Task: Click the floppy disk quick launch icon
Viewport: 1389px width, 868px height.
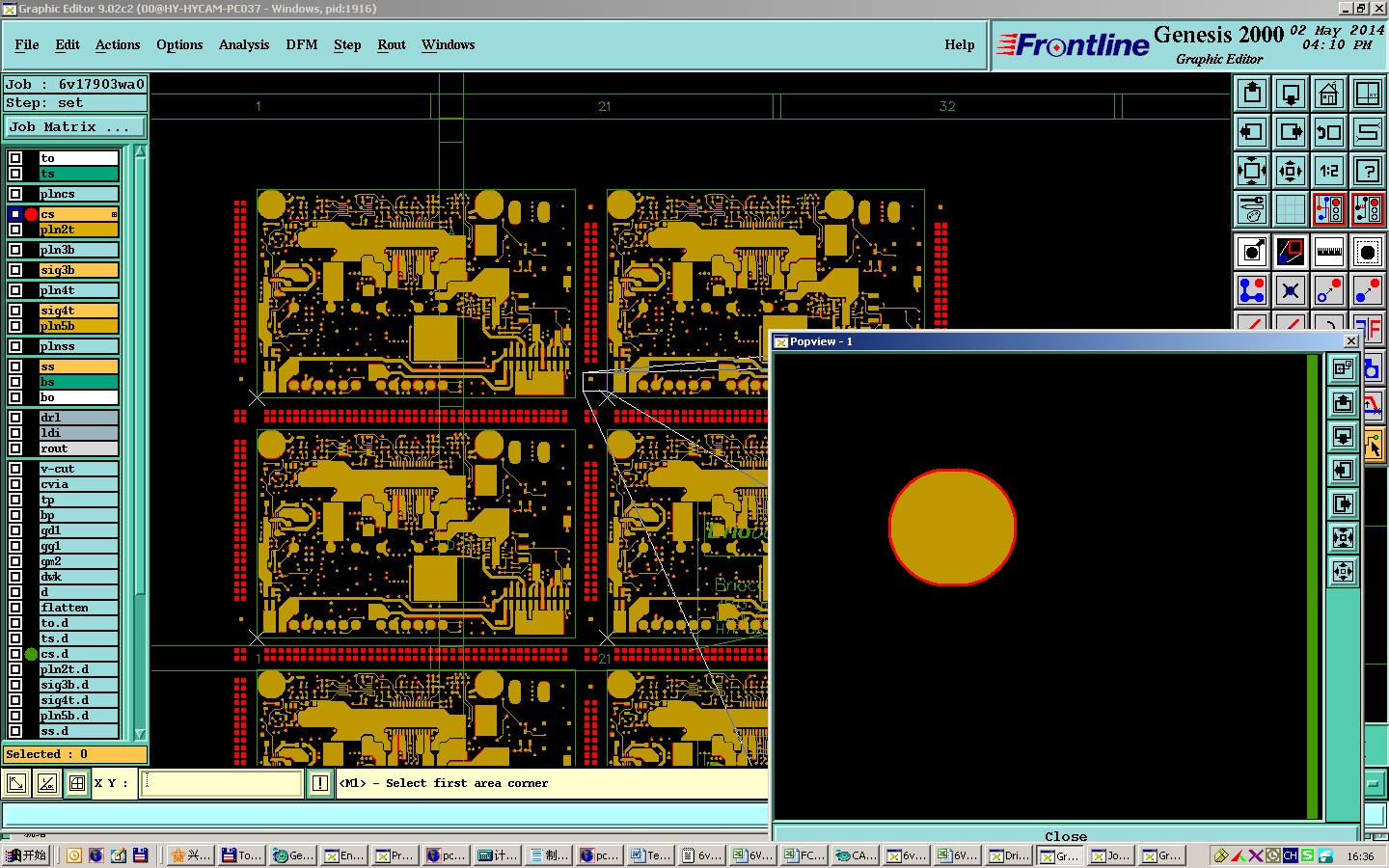Action: (x=141, y=855)
